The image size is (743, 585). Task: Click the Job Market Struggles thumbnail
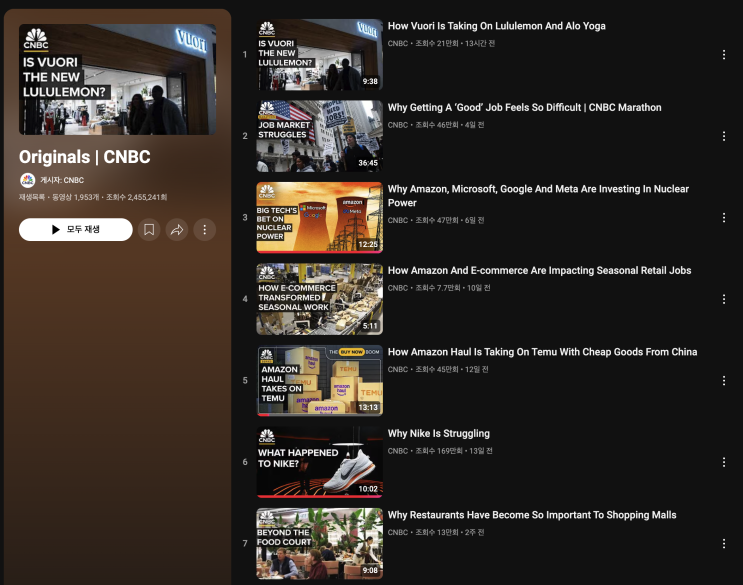[319, 136]
